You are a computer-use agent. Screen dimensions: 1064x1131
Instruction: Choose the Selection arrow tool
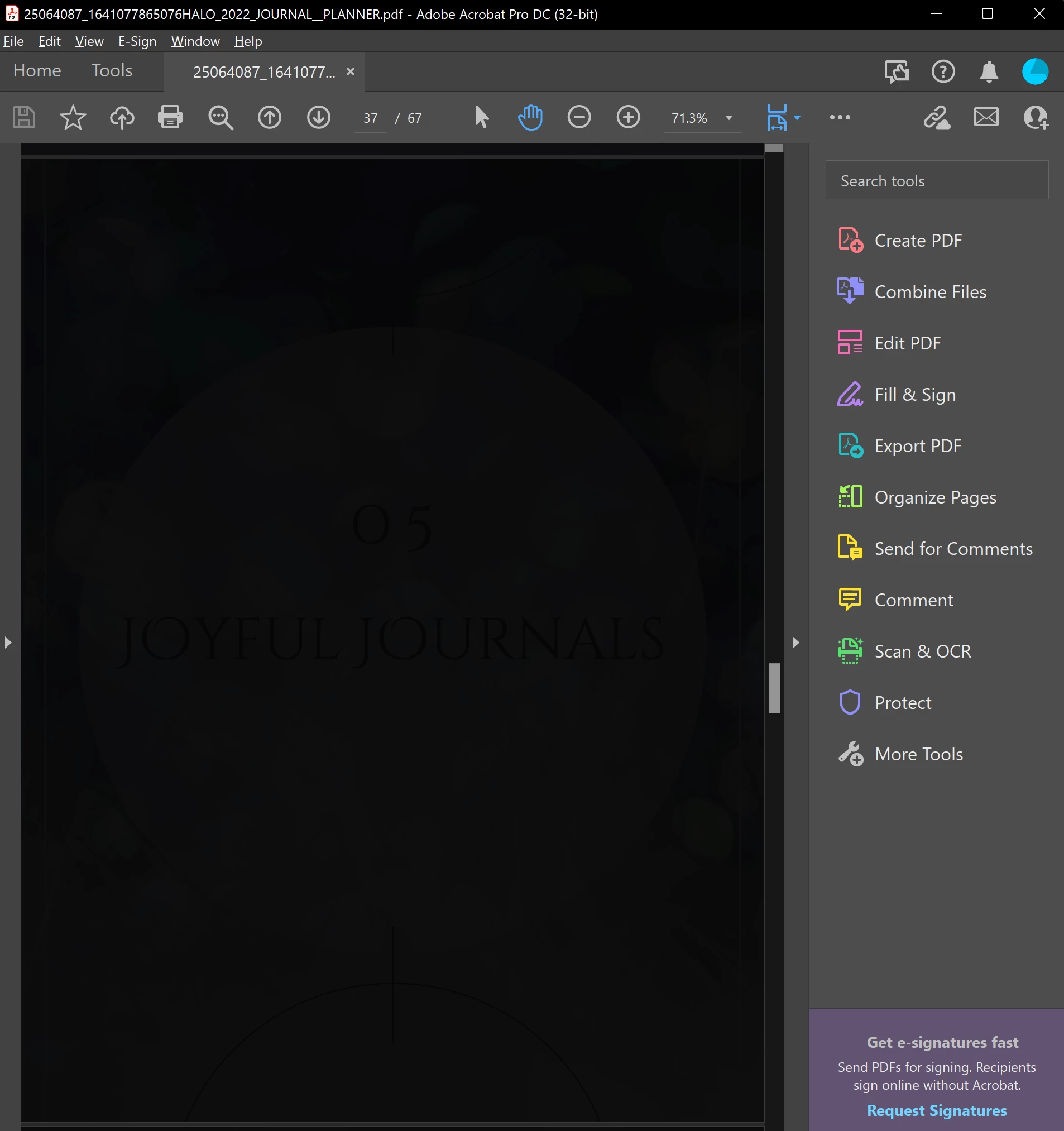click(481, 117)
